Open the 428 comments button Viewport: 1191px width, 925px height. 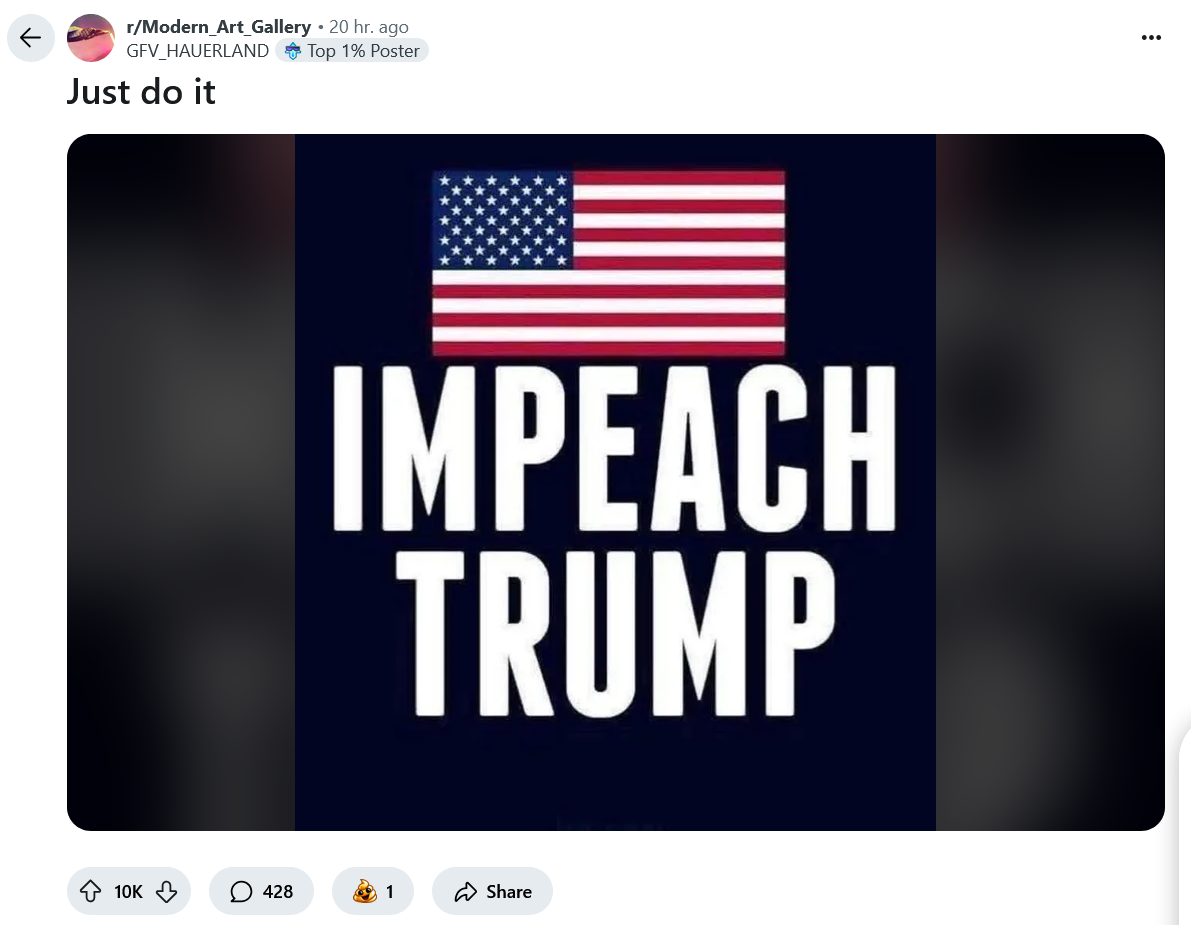pos(261,891)
